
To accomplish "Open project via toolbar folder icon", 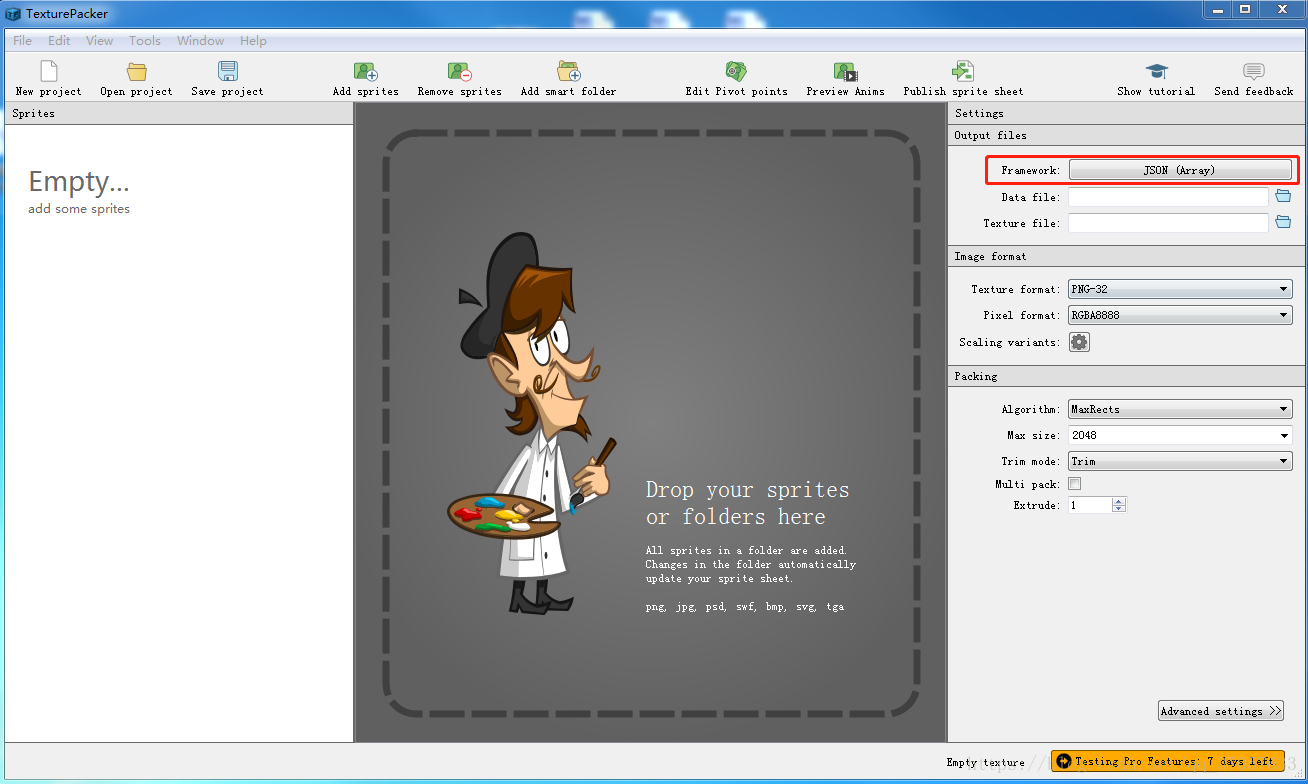I will click(137, 72).
